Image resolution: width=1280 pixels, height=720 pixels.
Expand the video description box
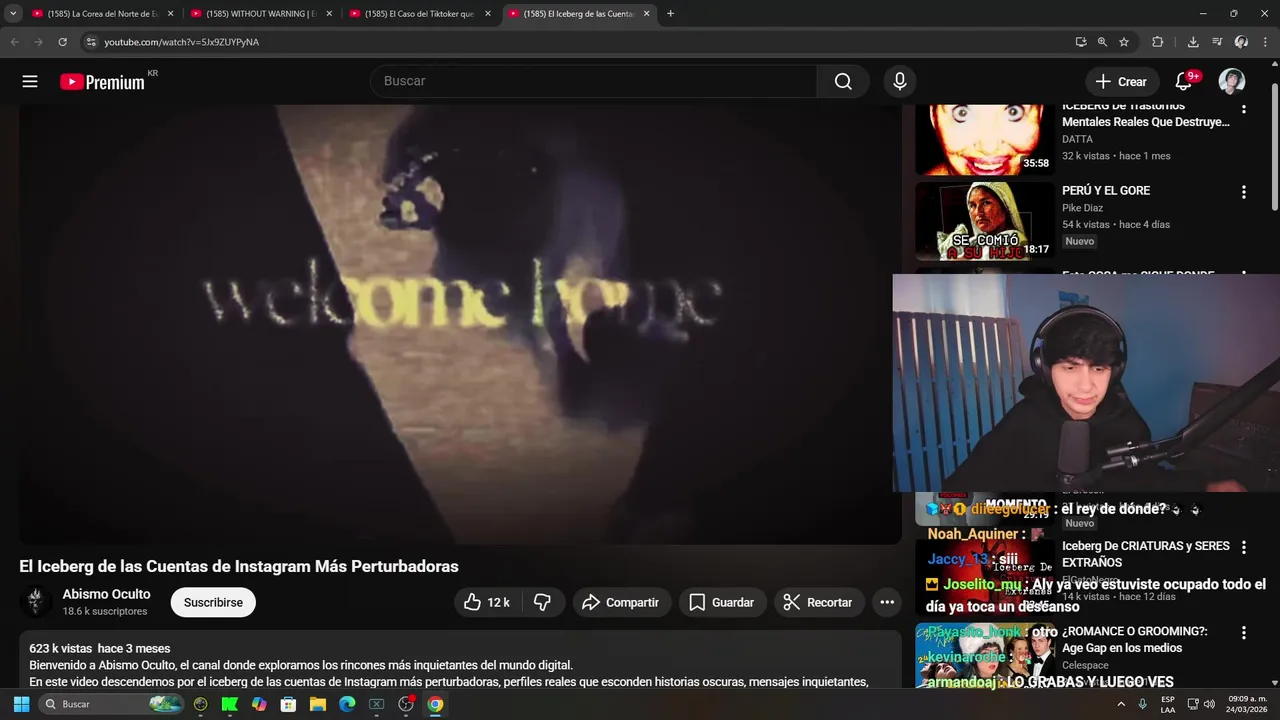click(460, 661)
